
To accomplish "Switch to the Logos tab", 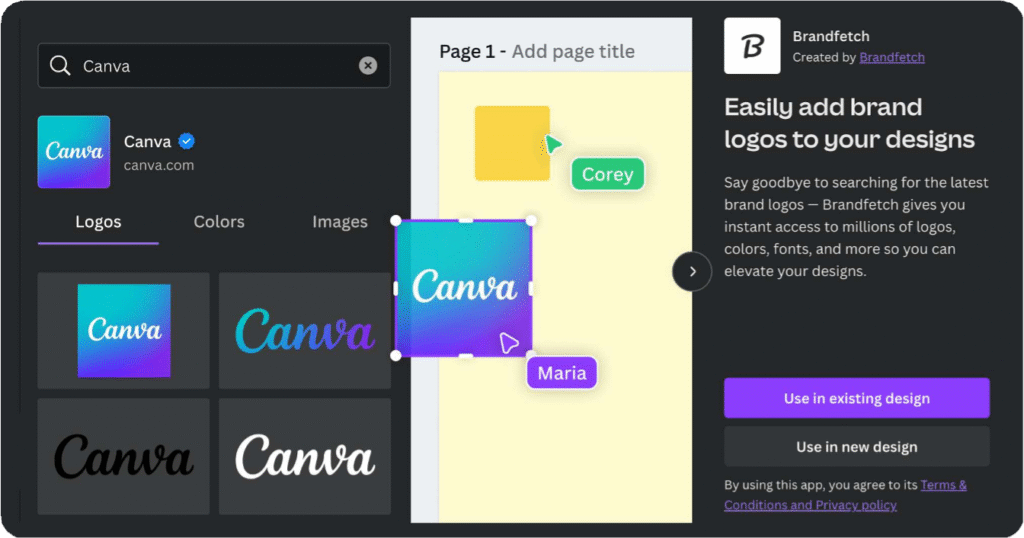I will pos(98,222).
